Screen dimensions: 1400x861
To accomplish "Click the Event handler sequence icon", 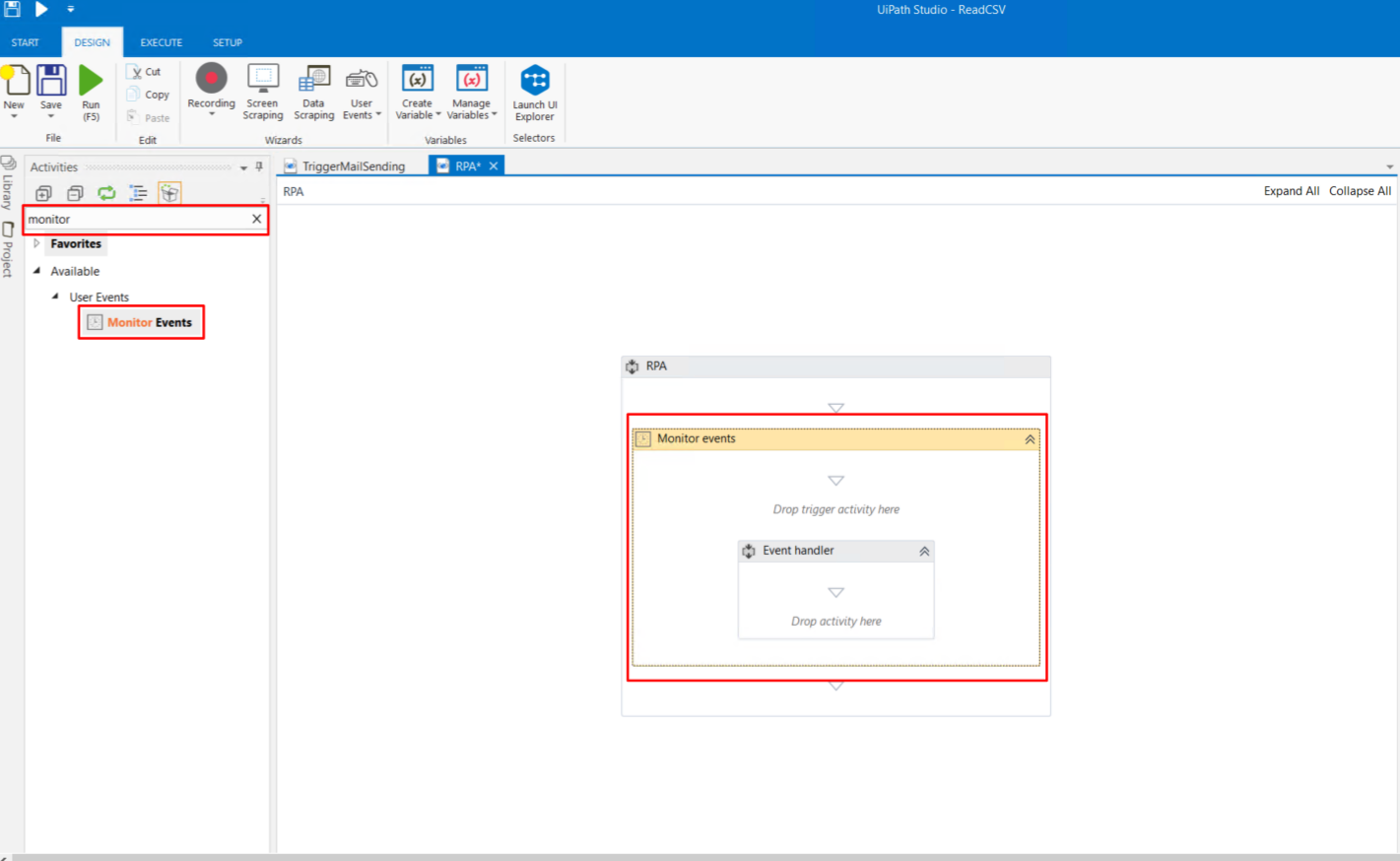I will pyautogui.click(x=749, y=551).
